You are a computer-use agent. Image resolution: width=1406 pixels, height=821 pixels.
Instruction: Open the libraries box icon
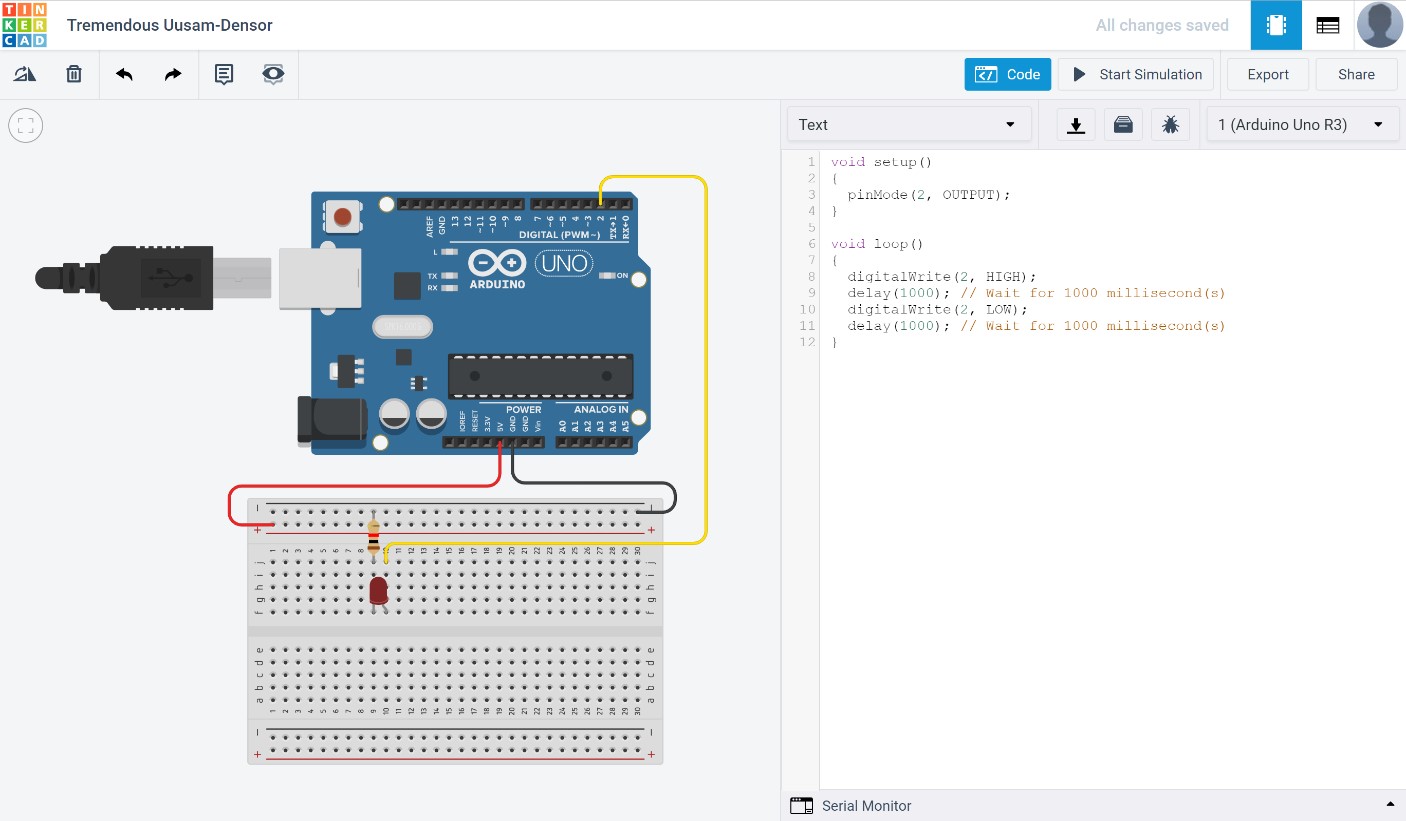click(x=1123, y=125)
